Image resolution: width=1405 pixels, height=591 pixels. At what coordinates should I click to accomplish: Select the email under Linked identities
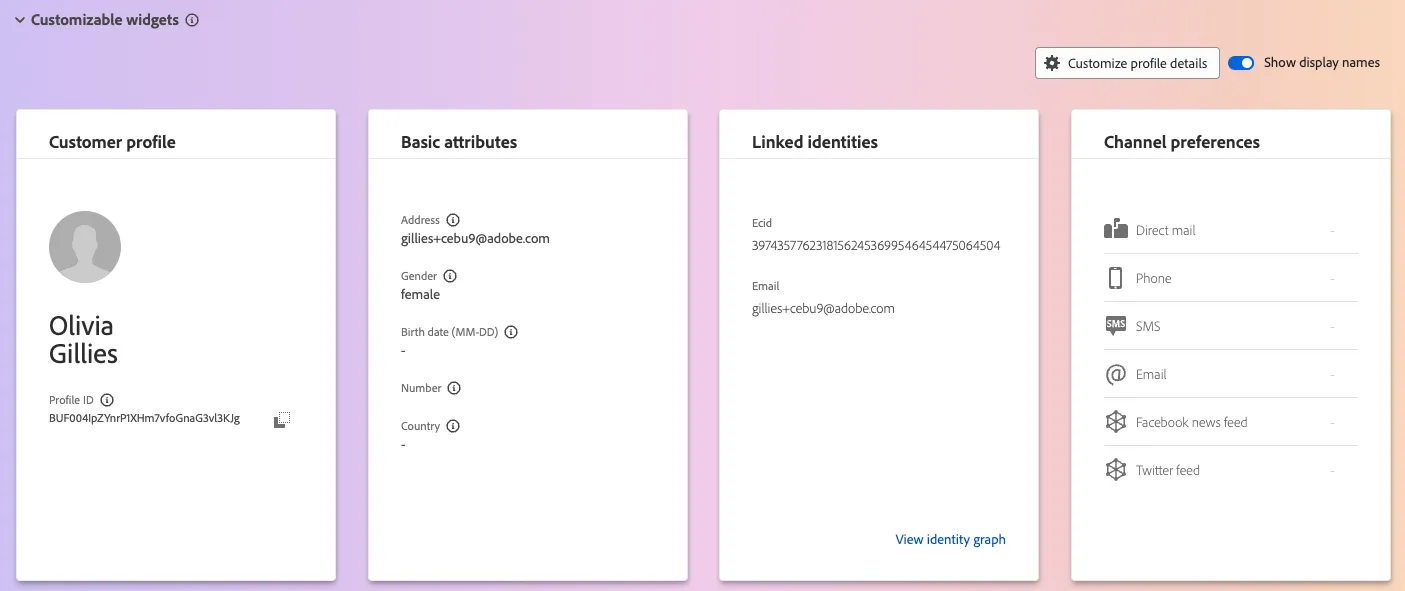(x=823, y=309)
